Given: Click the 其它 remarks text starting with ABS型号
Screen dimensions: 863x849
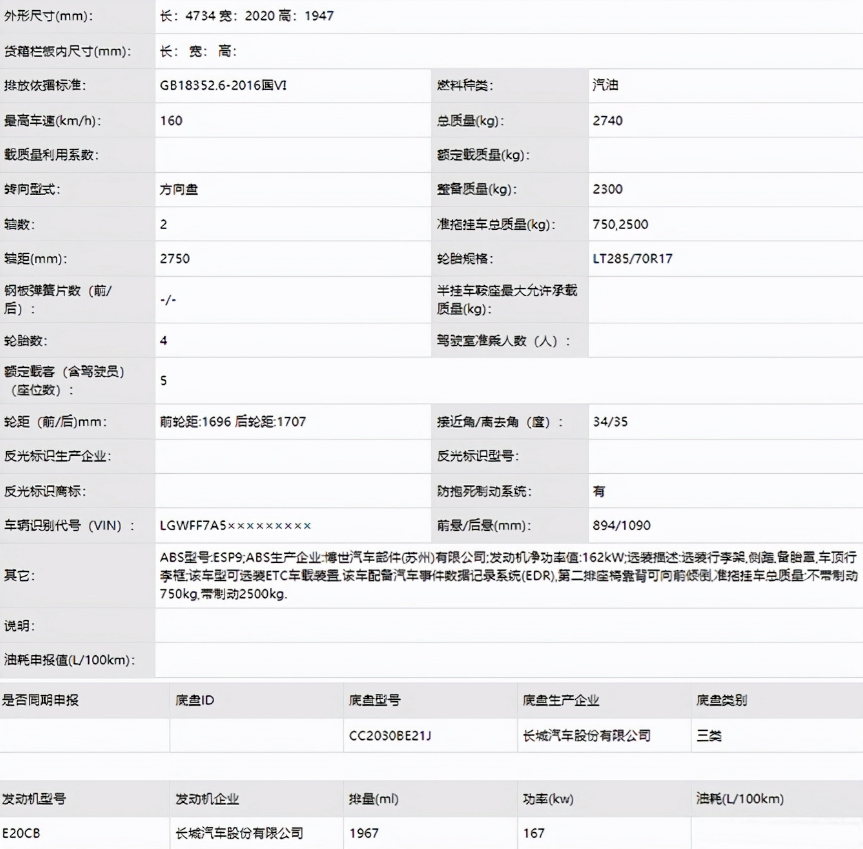Looking at the screenshot, I should 508,575.
